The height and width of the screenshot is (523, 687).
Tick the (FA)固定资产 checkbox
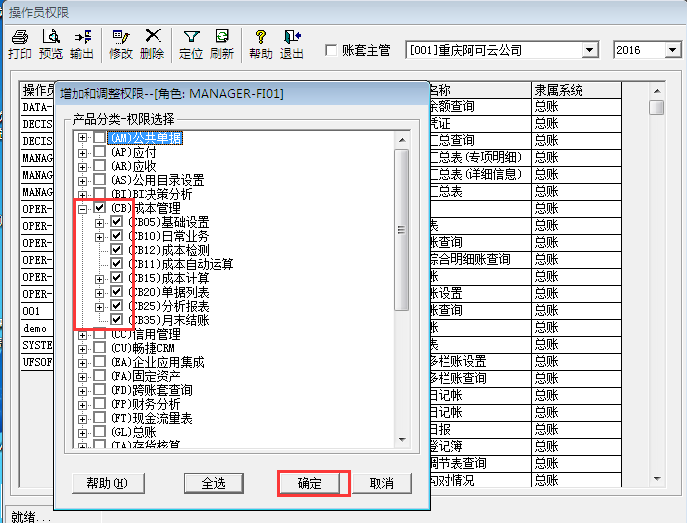[x=100, y=376]
